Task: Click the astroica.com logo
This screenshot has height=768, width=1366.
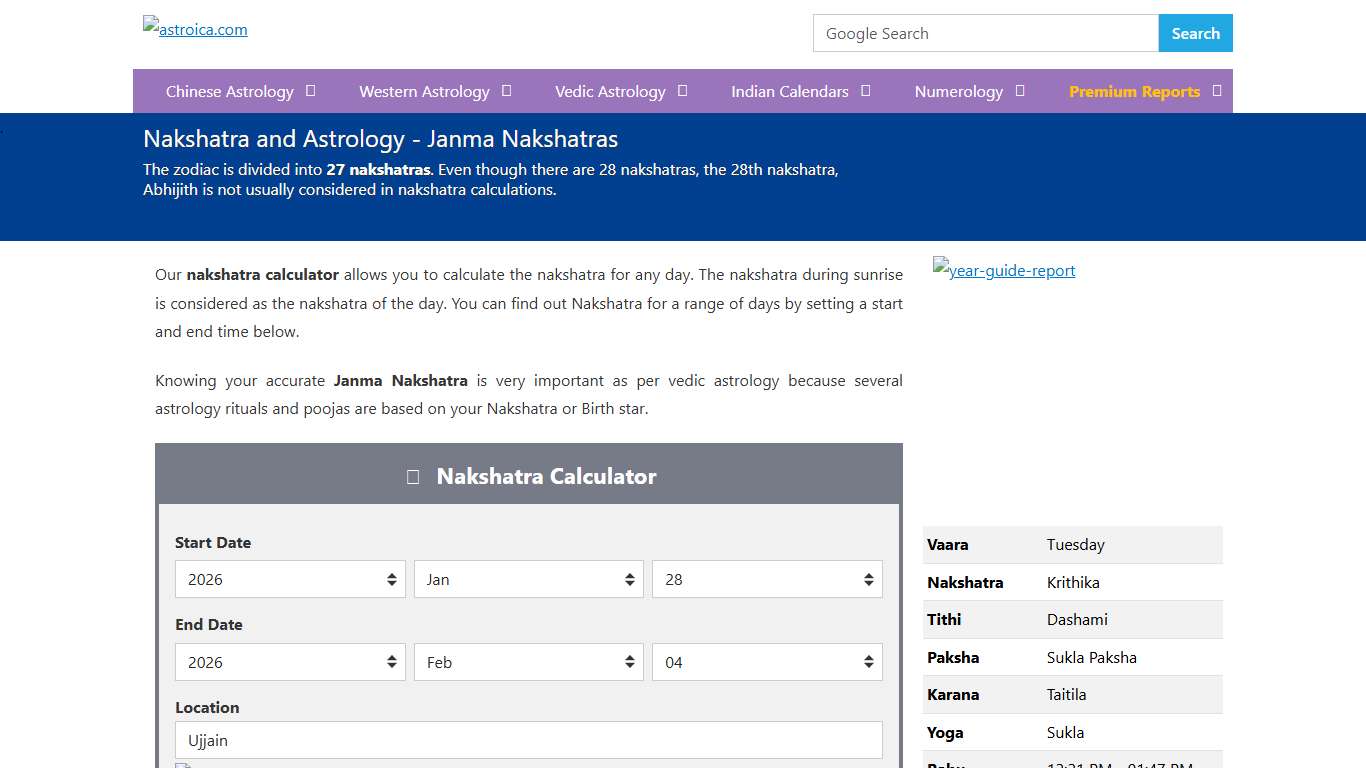Action: [x=194, y=28]
